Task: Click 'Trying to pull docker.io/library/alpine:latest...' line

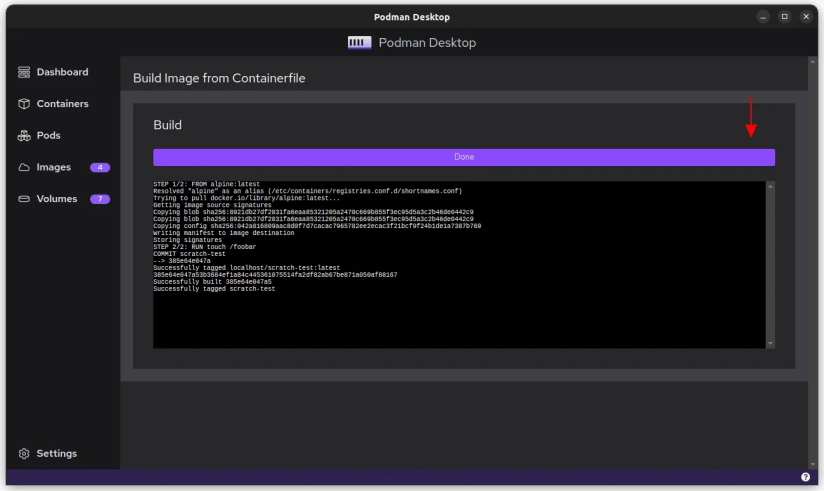Action: (246, 198)
